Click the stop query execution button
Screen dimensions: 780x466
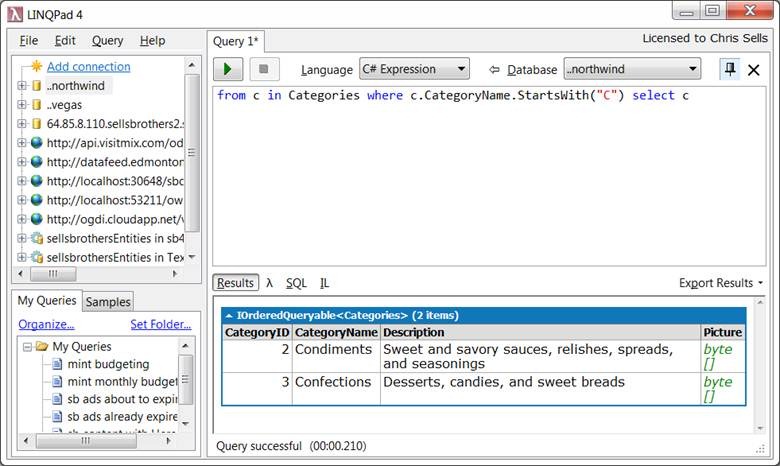click(x=264, y=69)
